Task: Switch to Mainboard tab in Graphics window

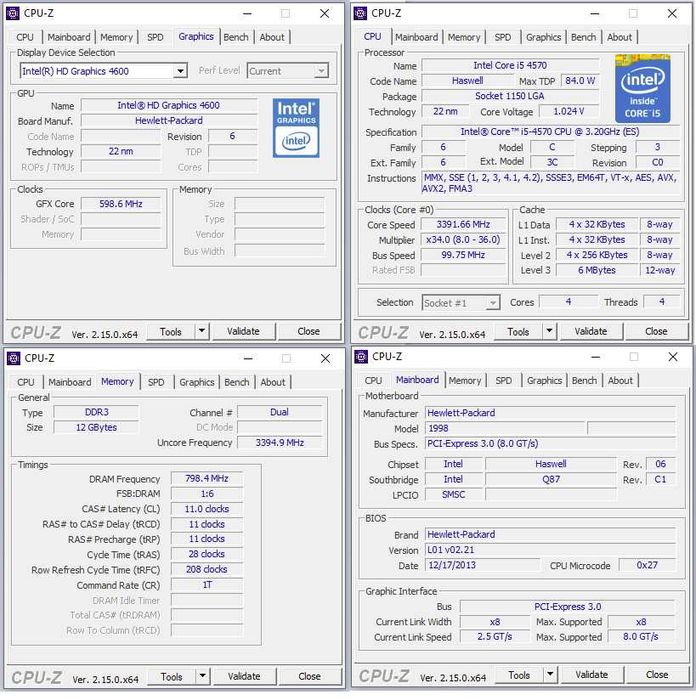Action: pos(69,37)
